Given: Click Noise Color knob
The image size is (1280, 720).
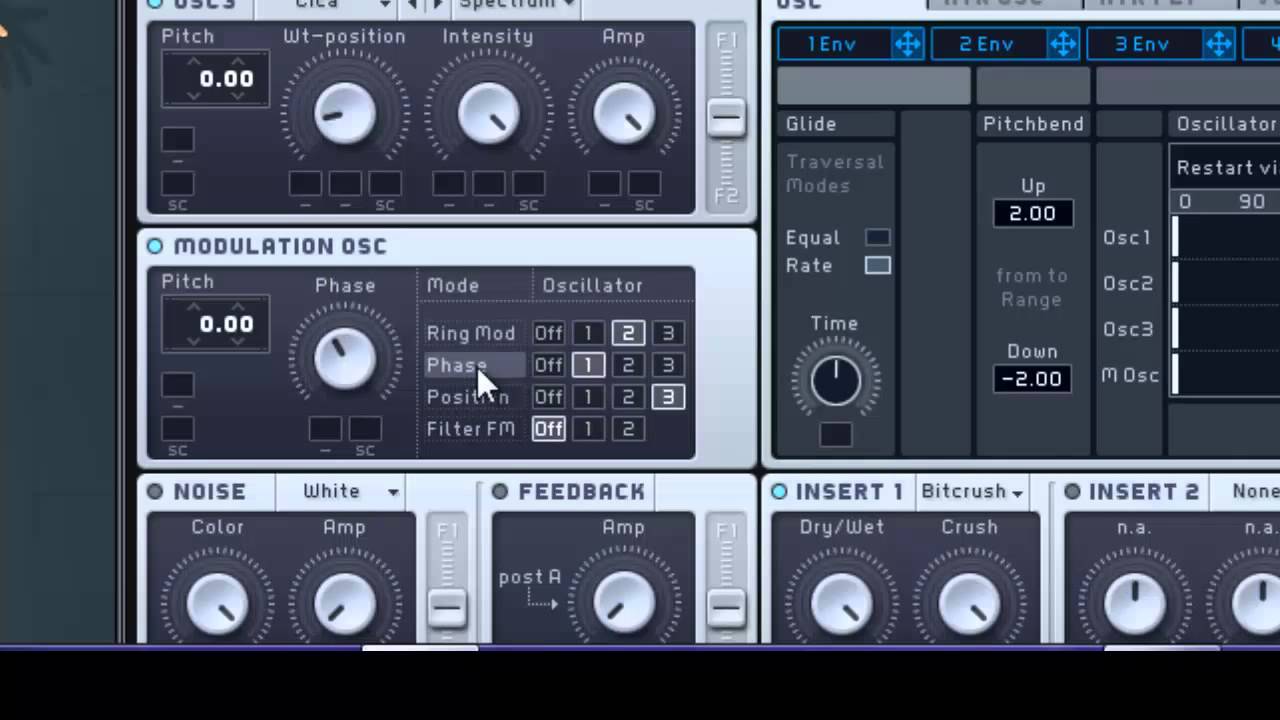Looking at the screenshot, I should tap(218, 603).
